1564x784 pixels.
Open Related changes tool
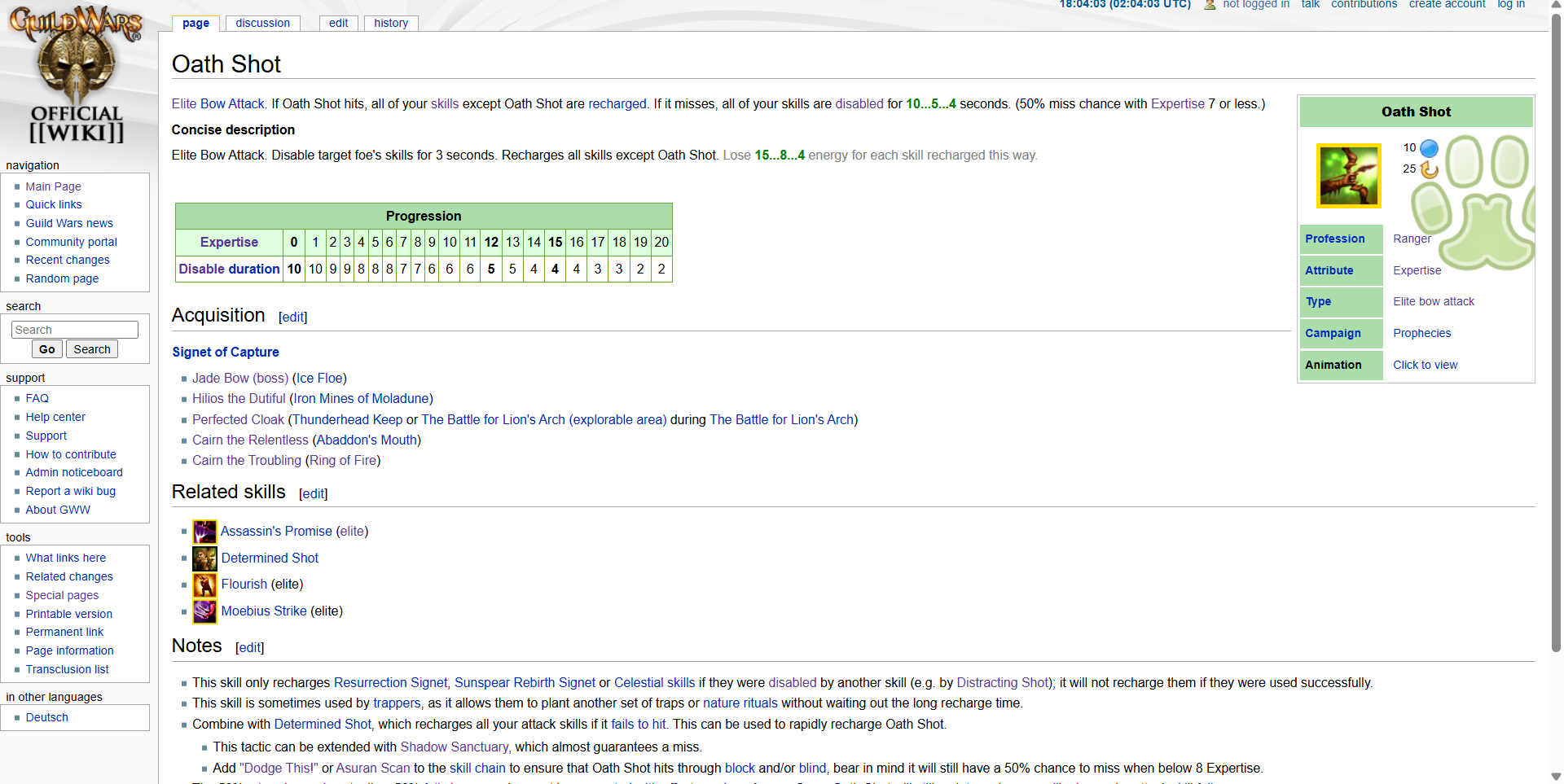pos(69,576)
